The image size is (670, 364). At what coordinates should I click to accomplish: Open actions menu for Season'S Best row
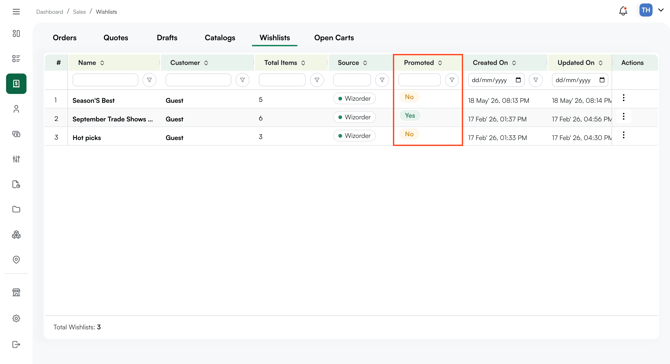(x=623, y=98)
